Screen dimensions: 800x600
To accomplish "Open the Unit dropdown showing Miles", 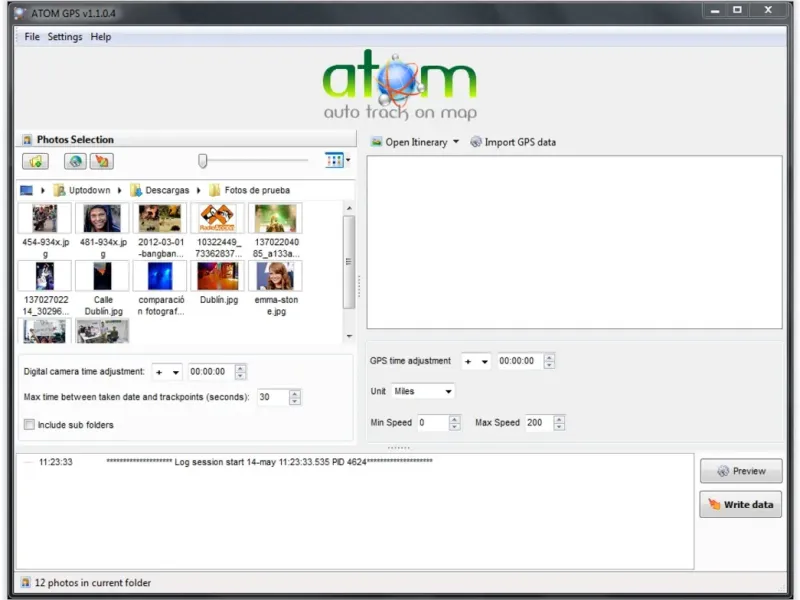I will pyautogui.click(x=422, y=391).
